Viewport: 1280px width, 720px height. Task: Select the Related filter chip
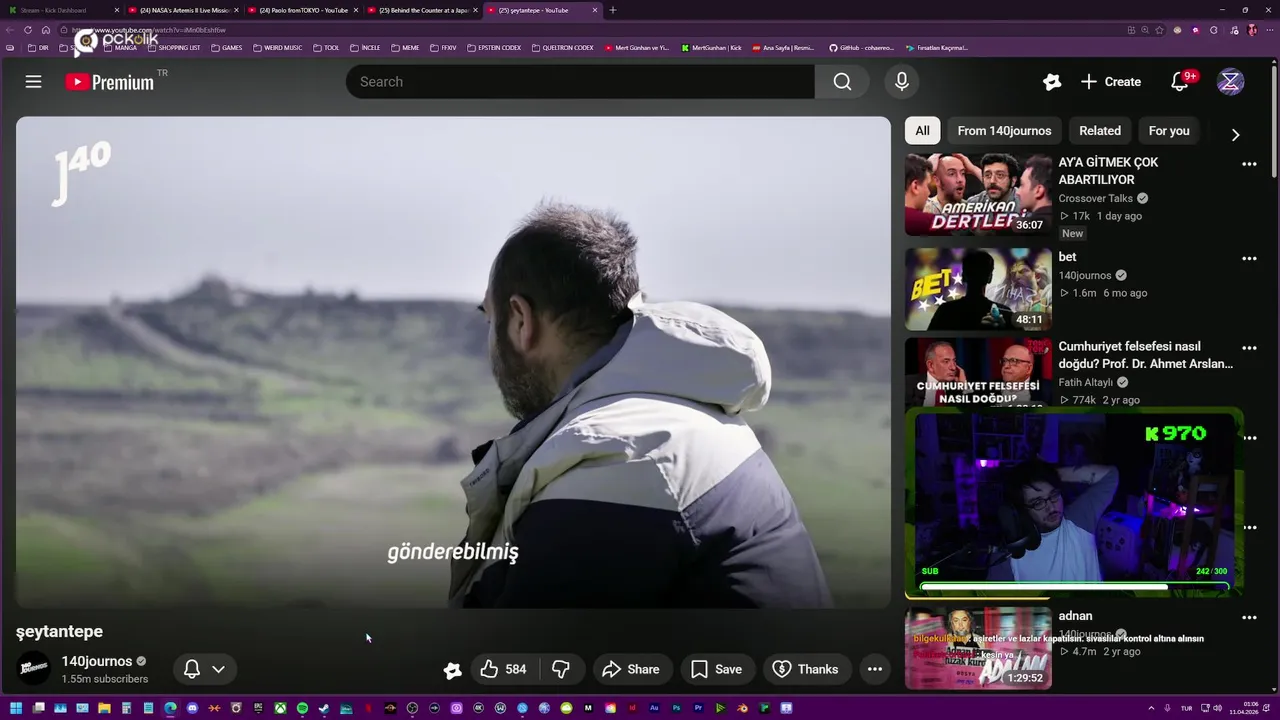[1100, 131]
